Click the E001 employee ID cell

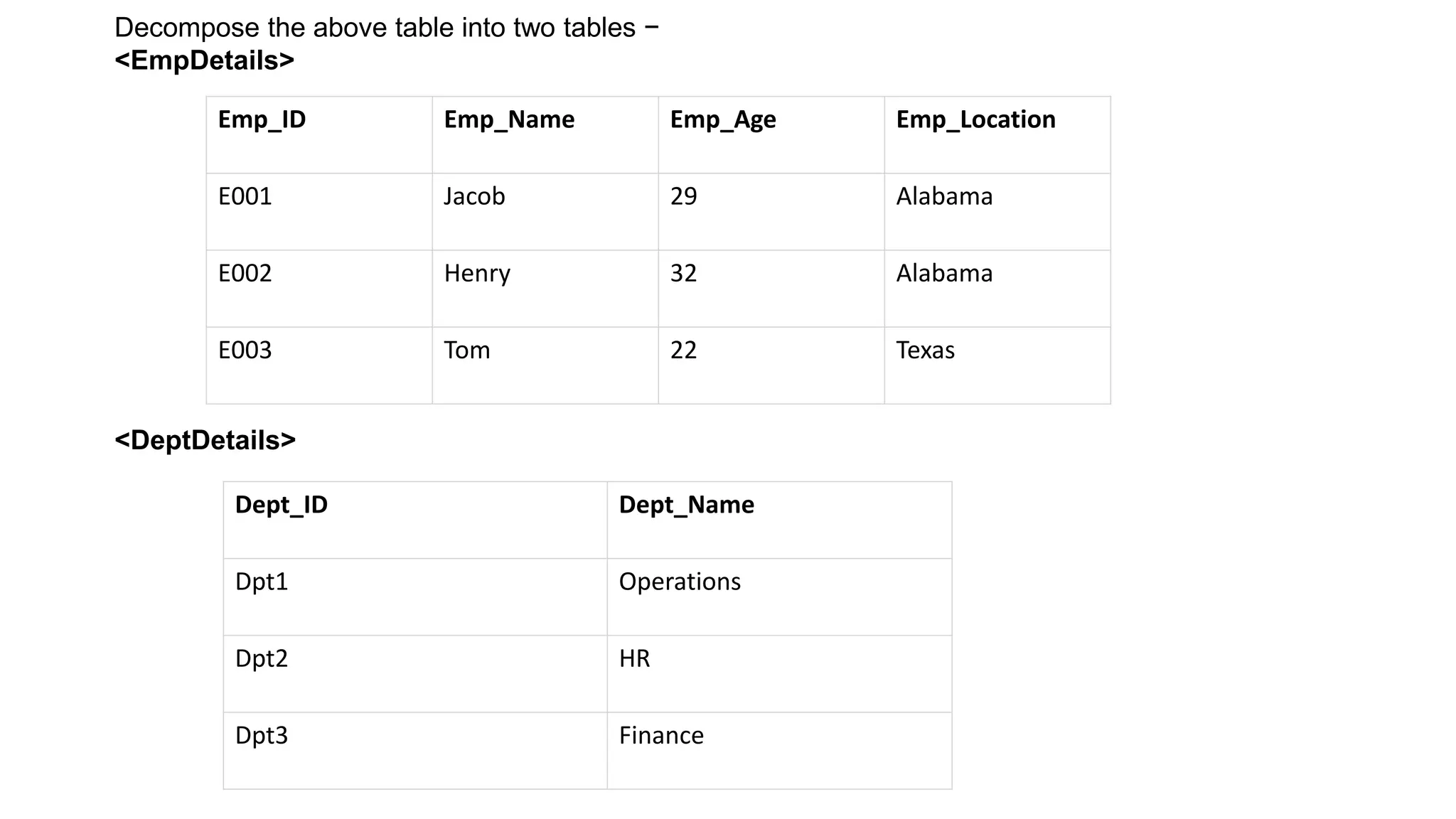pyautogui.click(x=245, y=196)
